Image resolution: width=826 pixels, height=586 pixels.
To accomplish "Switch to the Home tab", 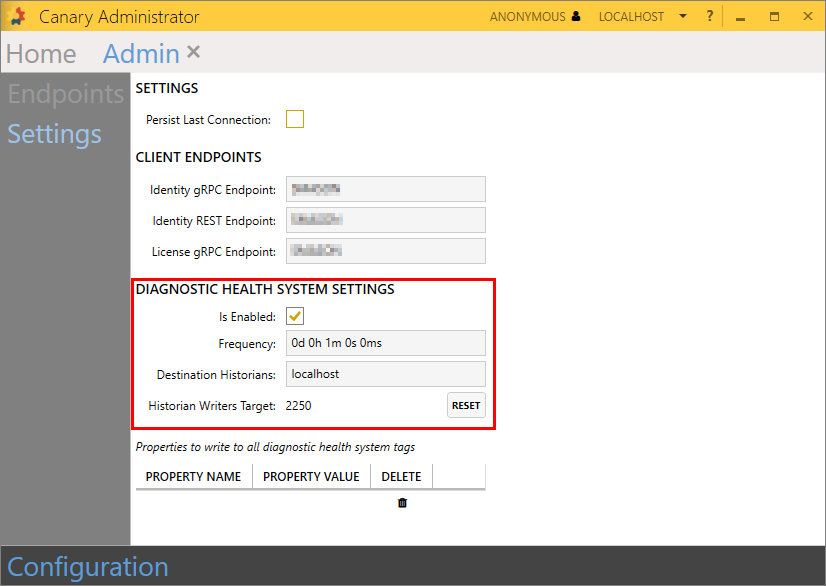I will 41,54.
